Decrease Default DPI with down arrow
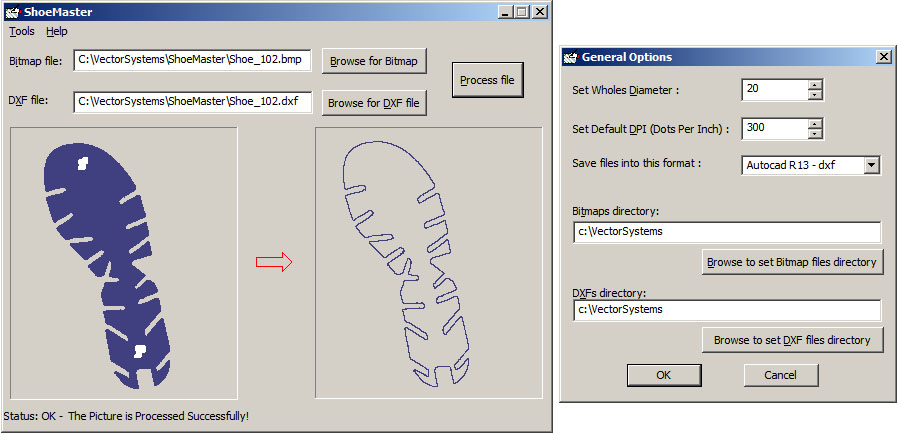Screen dimensions: 900x435 (x=815, y=134)
